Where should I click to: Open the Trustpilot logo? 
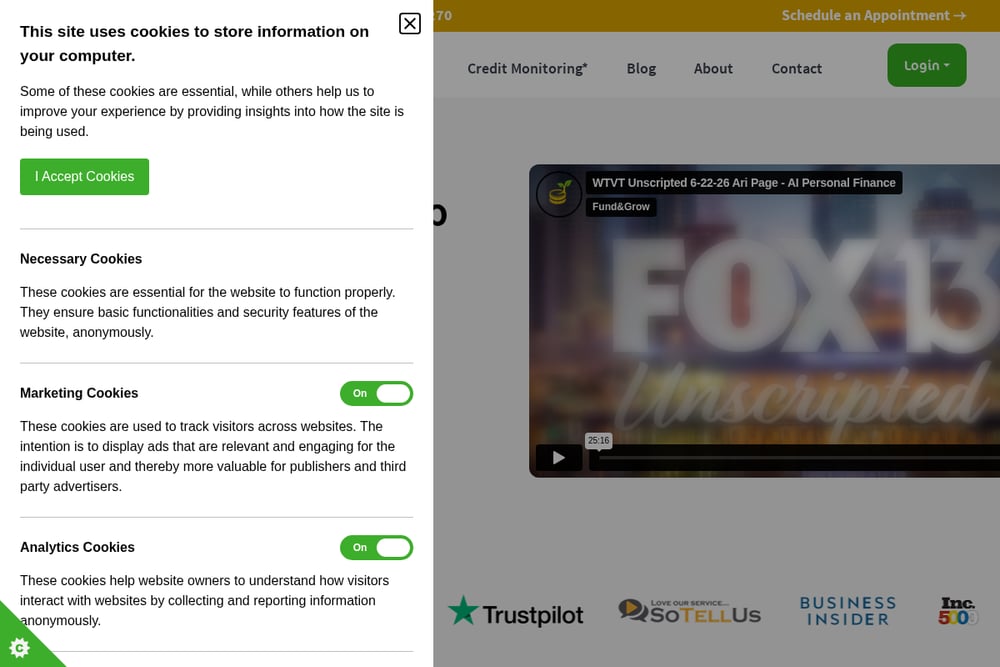point(515,612)
